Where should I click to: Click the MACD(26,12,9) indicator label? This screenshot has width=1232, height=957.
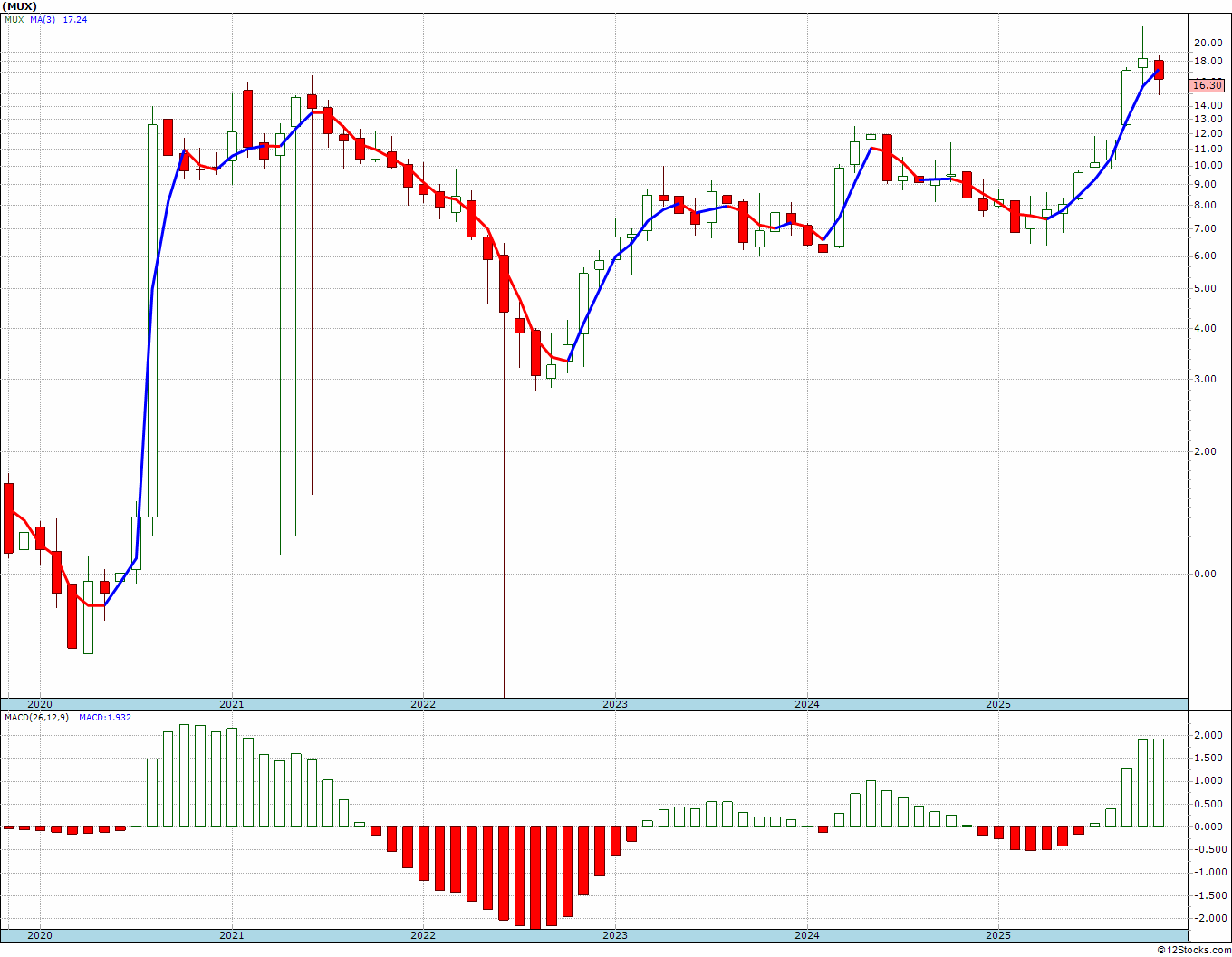pyautogui.click(x=36, y=717)
